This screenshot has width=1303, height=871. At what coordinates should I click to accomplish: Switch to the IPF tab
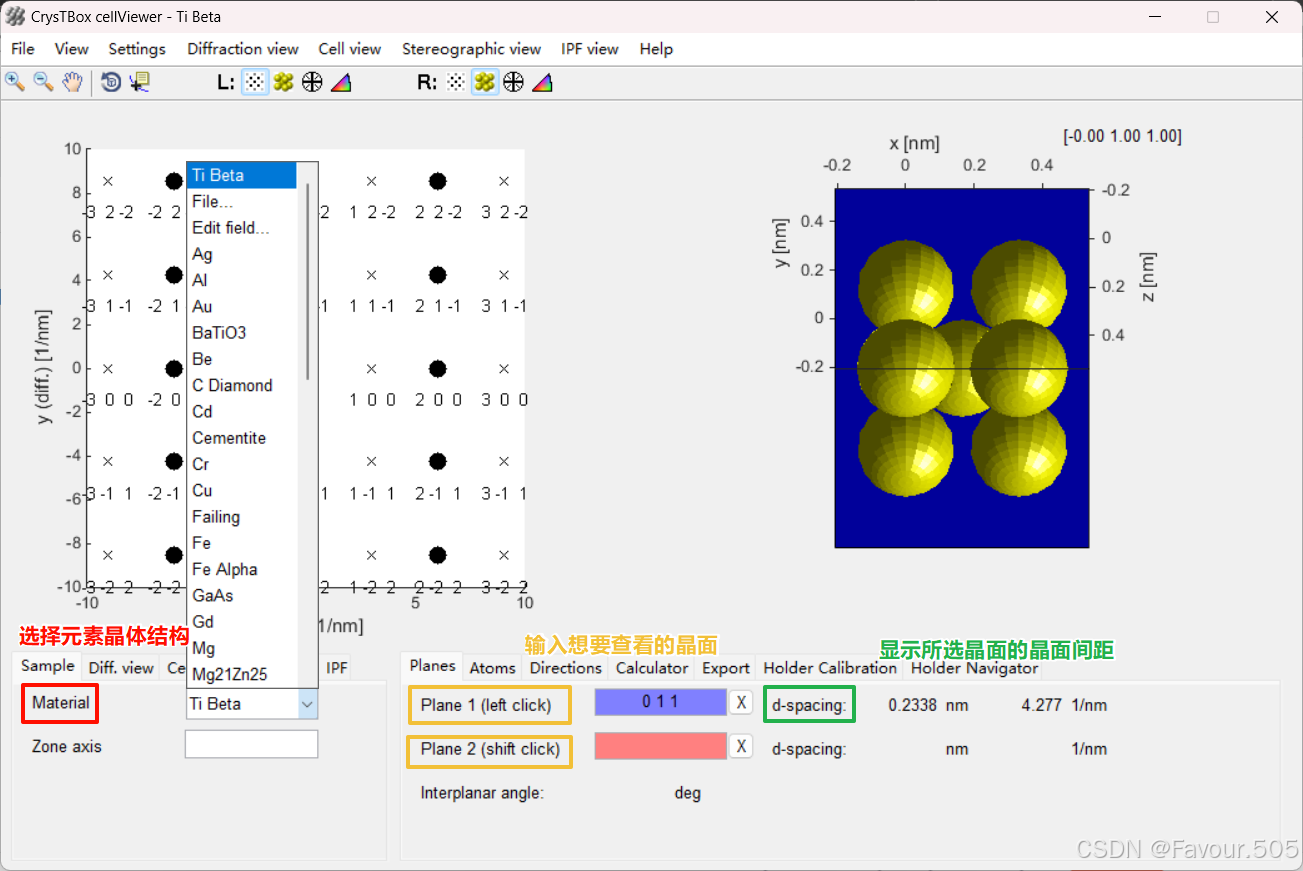337,668
